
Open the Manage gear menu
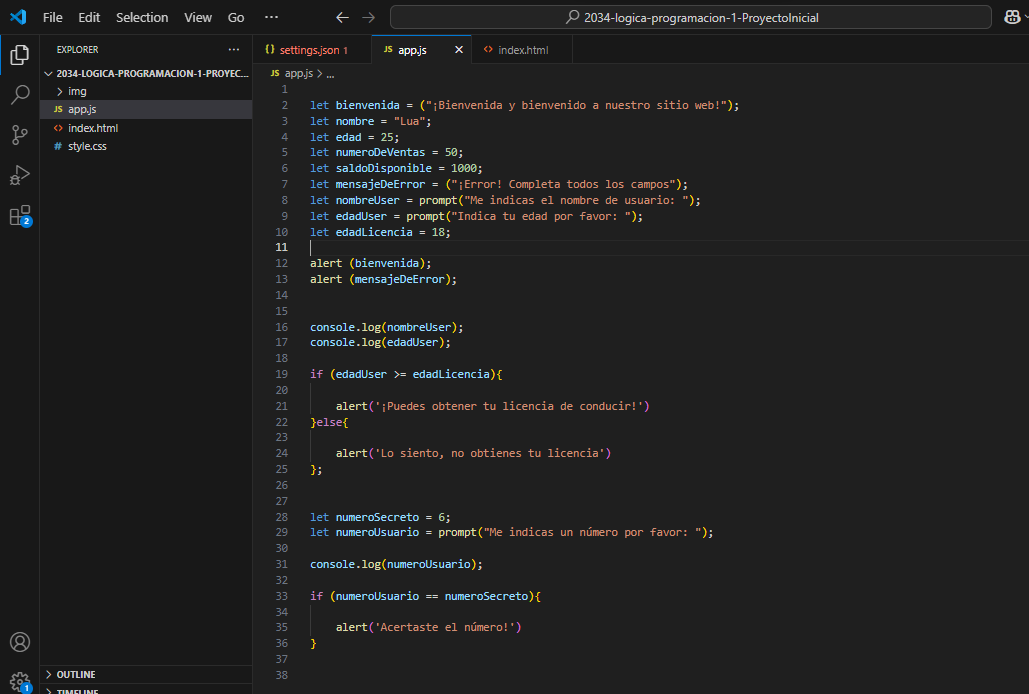point(20,682)
